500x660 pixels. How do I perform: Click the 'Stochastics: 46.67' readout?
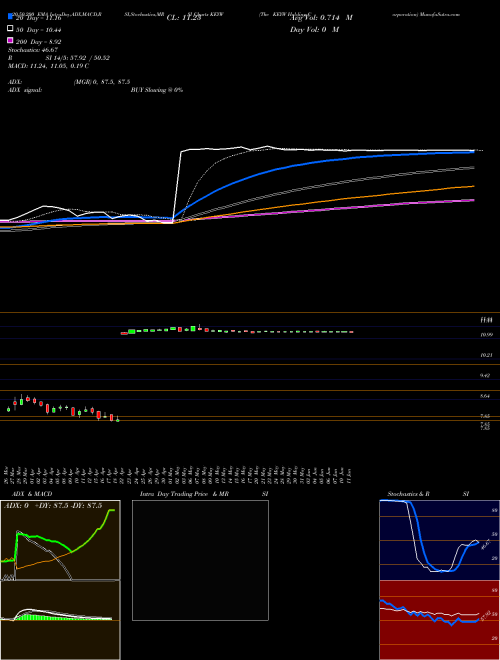(33, 50)
